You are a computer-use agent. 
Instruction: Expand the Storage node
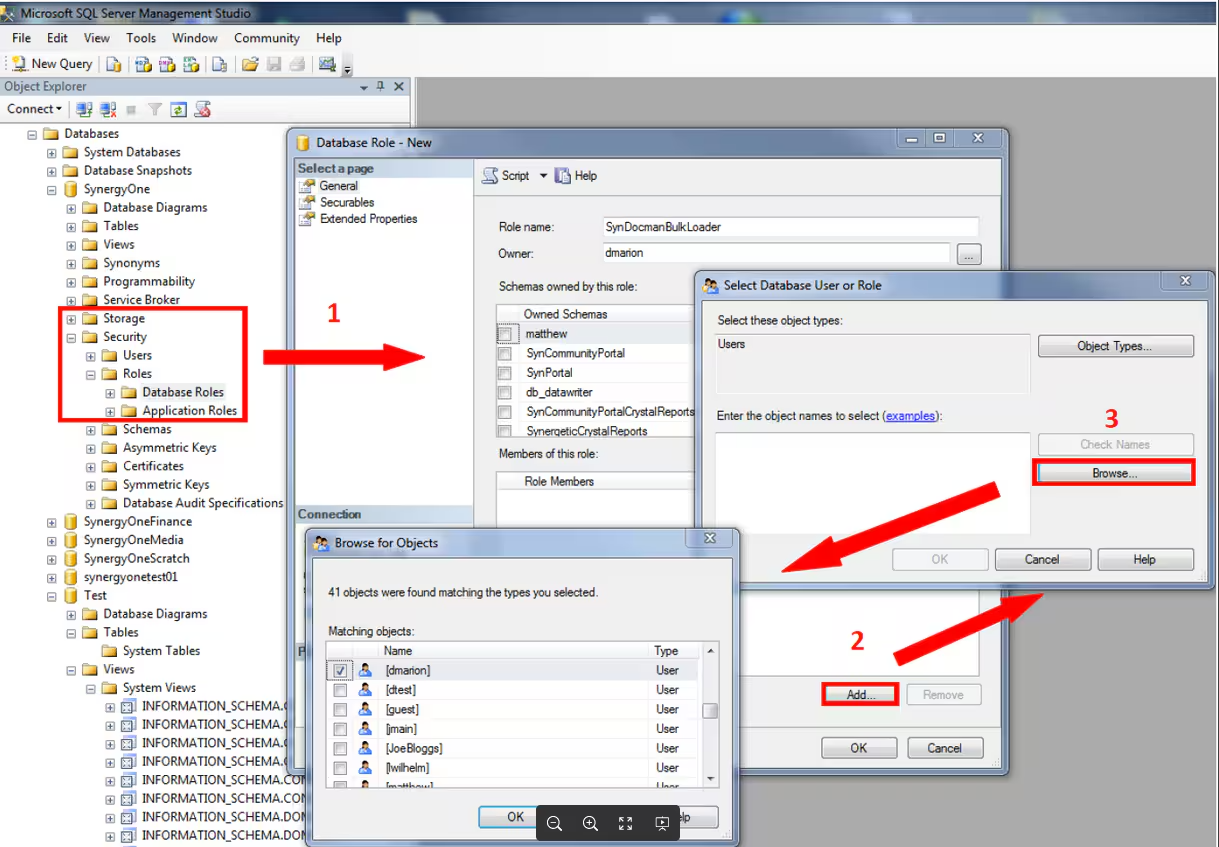(71, 319)
